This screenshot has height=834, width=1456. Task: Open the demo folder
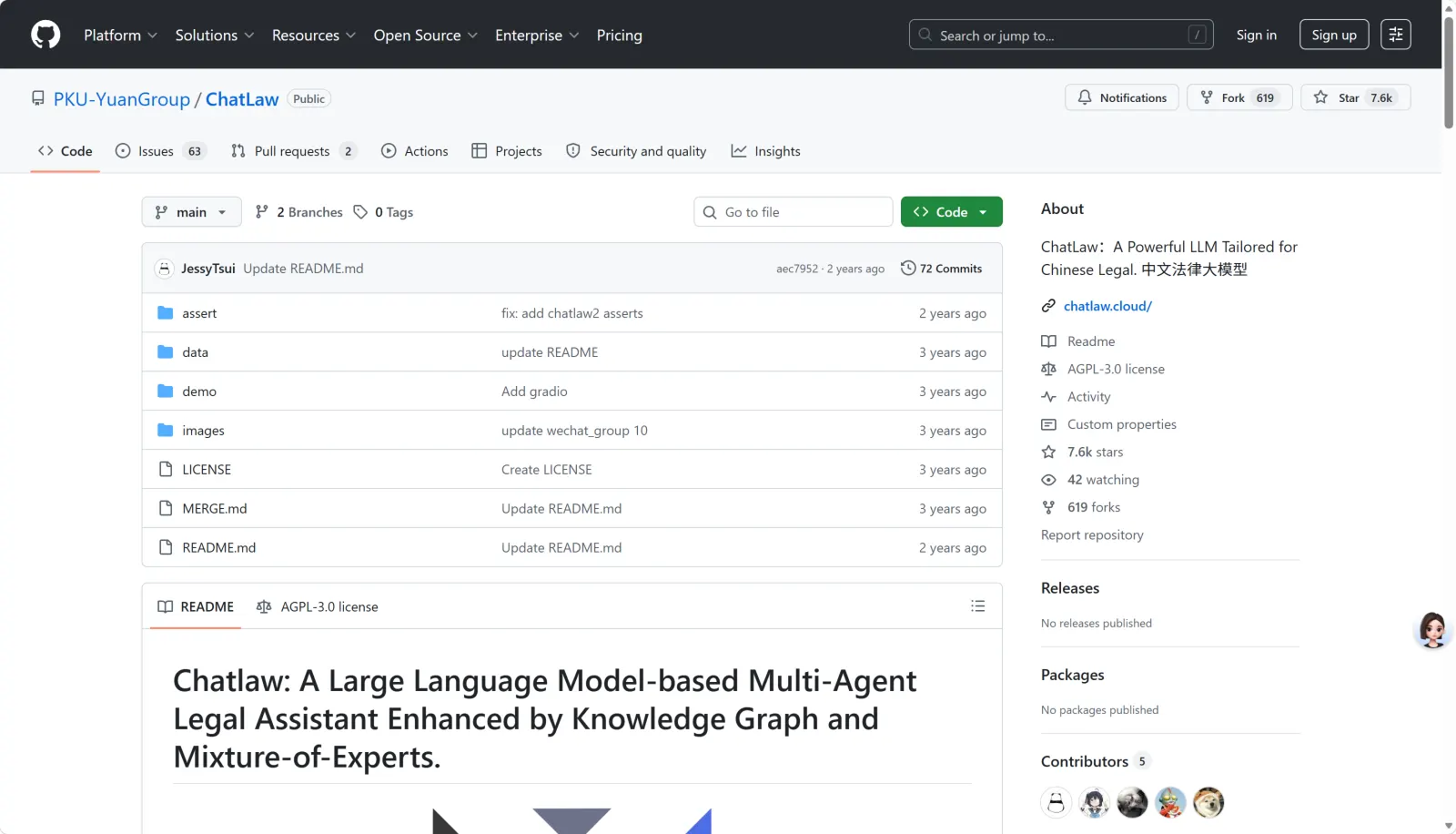[x=199, y=392]
